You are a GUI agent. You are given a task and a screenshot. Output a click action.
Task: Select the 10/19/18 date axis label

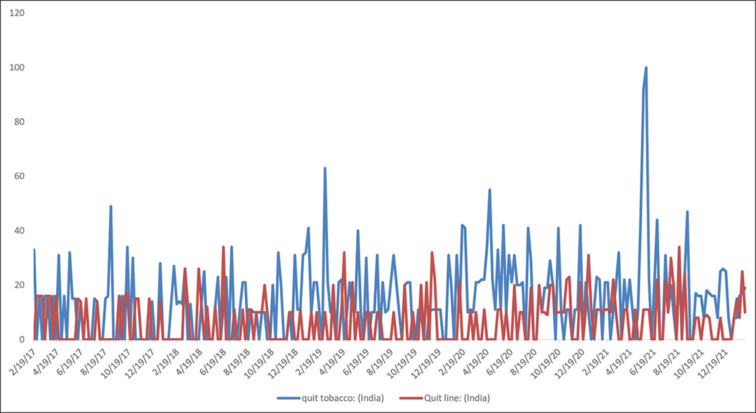262,361
